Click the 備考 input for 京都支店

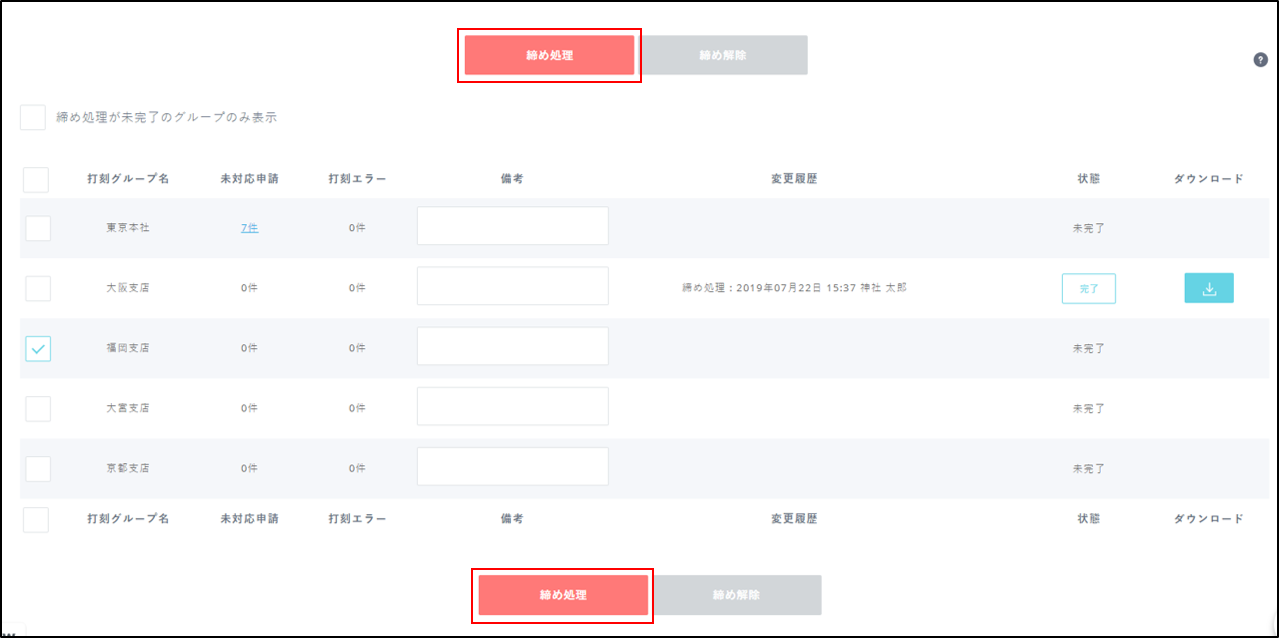point(512,466)
